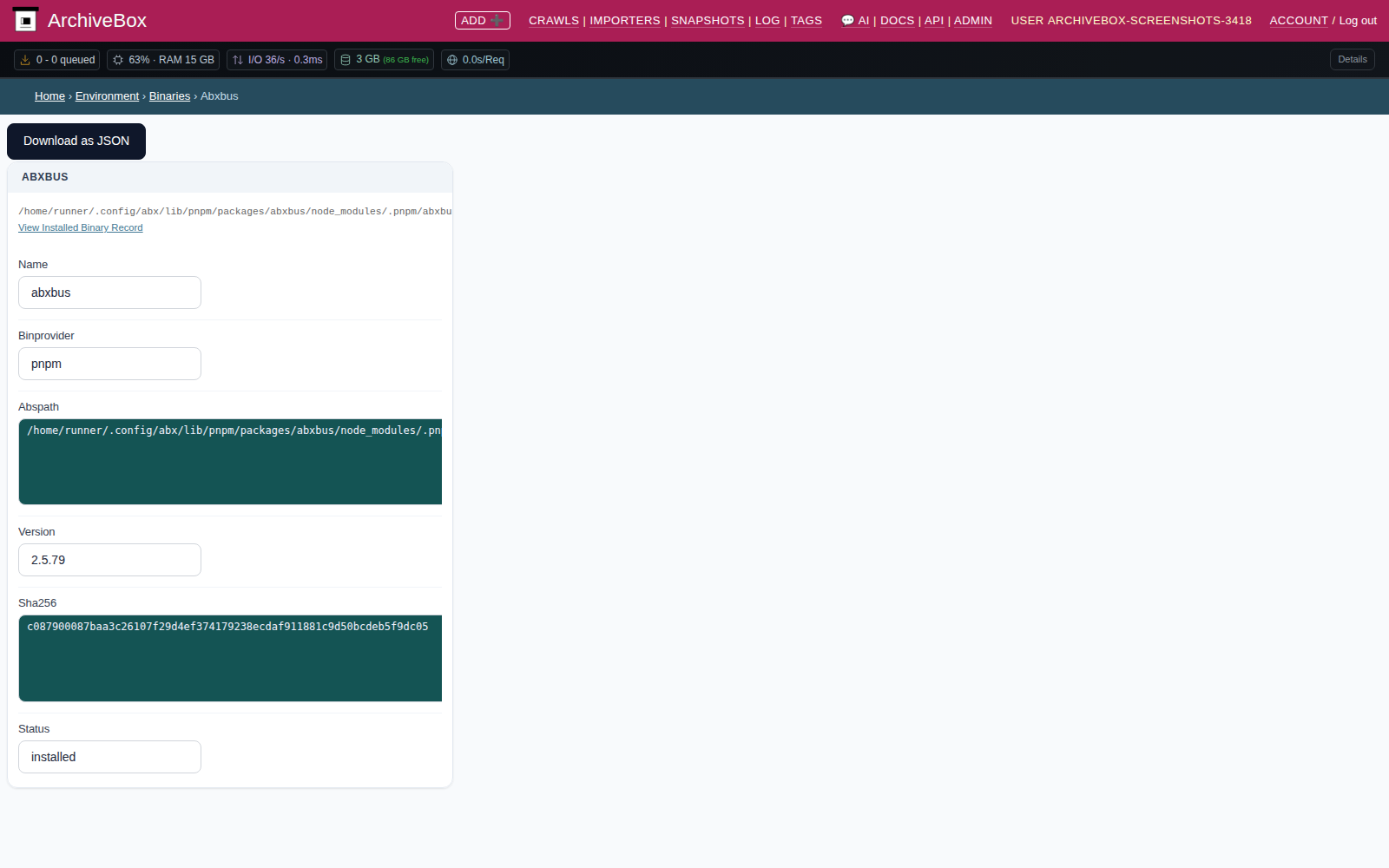1389x868 pixels.
Task: Click the download queue icon
Action: coord(25,60)
